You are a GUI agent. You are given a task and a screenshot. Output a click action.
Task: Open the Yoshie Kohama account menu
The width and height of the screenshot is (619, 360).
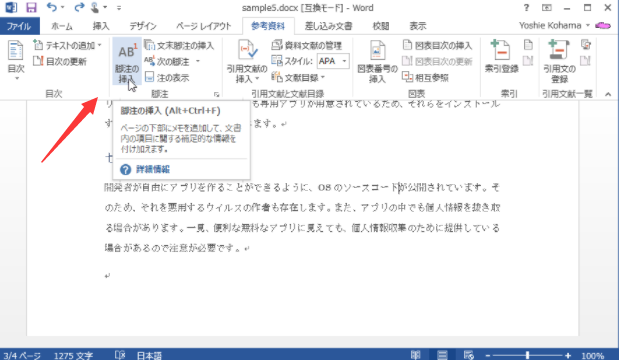click(x=554, y=26)
